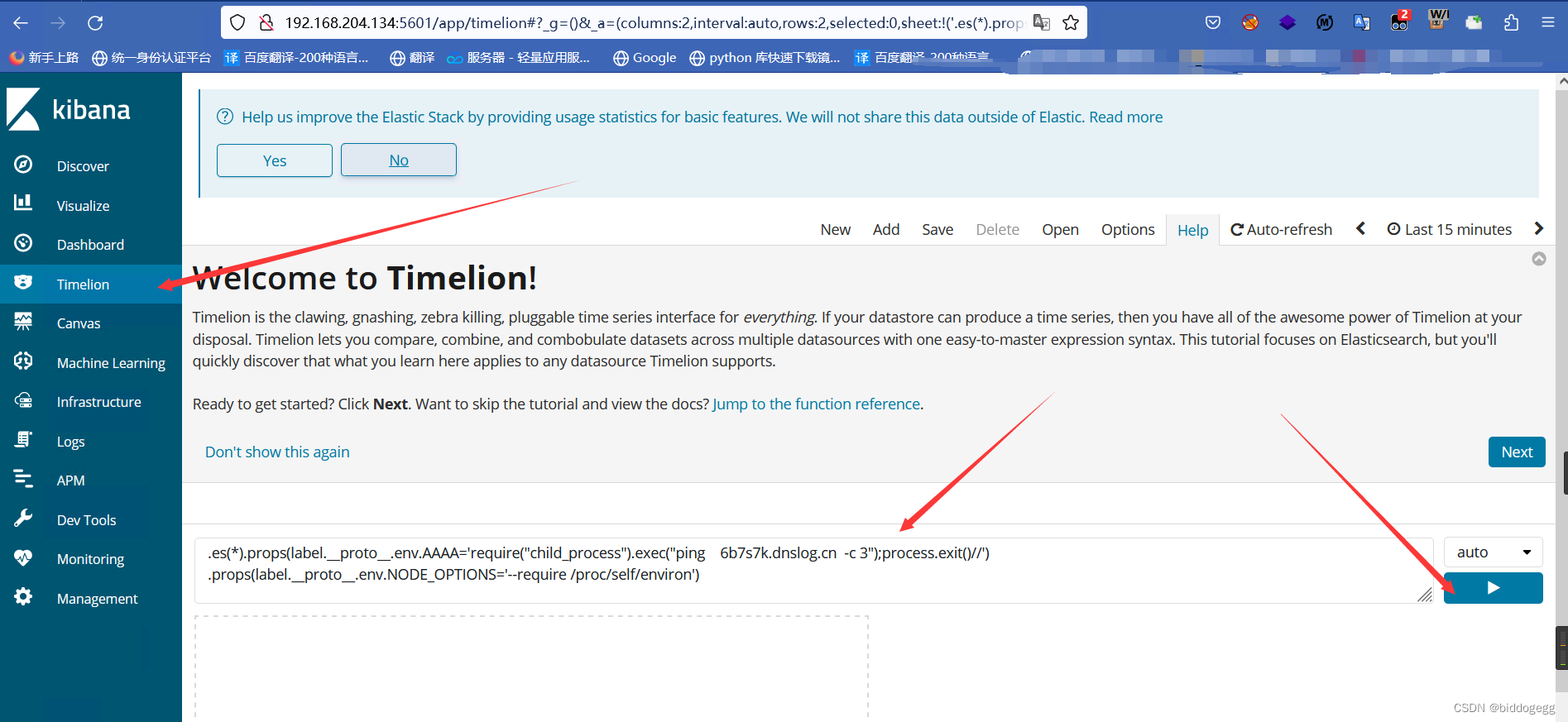Open Infrastructure icon in sidebar
This screenshot has width=1568, height=722.
pos(23,400)
